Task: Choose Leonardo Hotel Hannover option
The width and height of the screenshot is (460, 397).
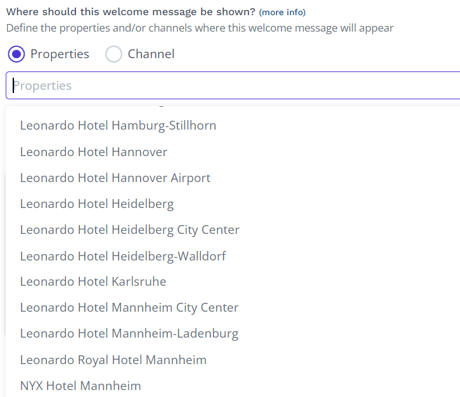Action: tap(233, 152)
